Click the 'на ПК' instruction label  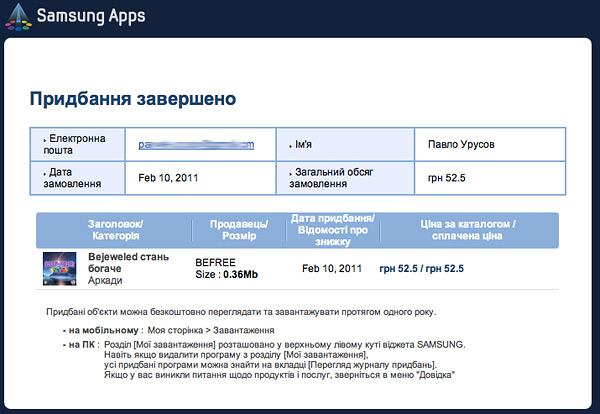[x=81, y=345]
